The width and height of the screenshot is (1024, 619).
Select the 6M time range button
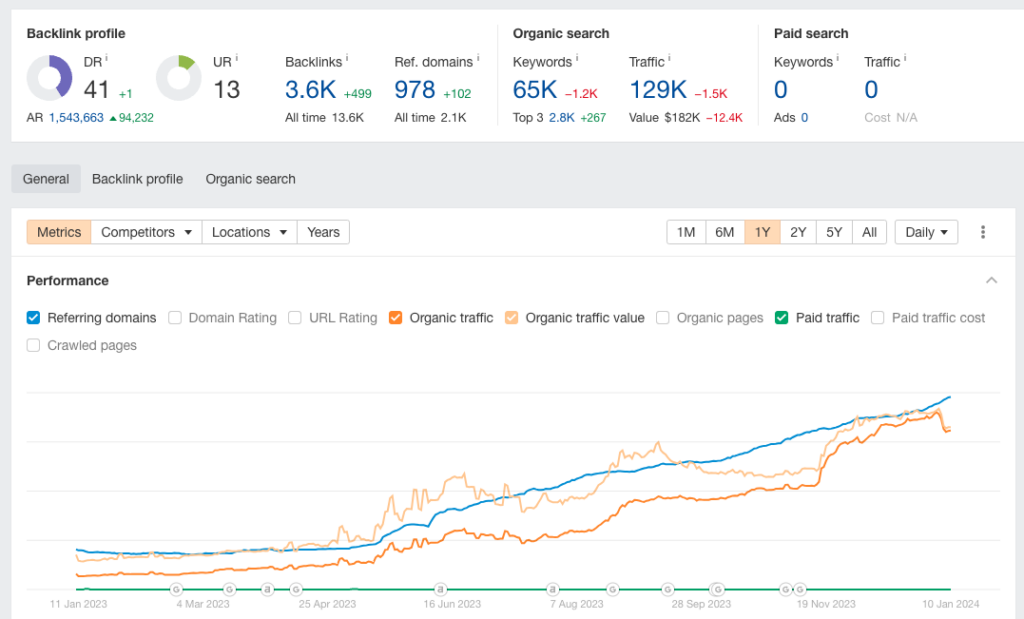724,232
